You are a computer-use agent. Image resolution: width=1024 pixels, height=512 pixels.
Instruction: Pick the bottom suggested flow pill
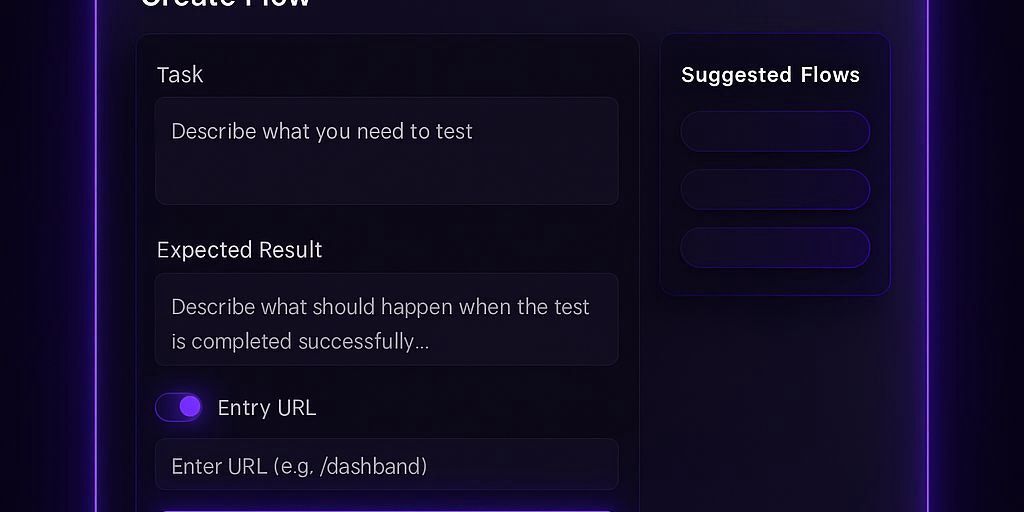point(775,248)
